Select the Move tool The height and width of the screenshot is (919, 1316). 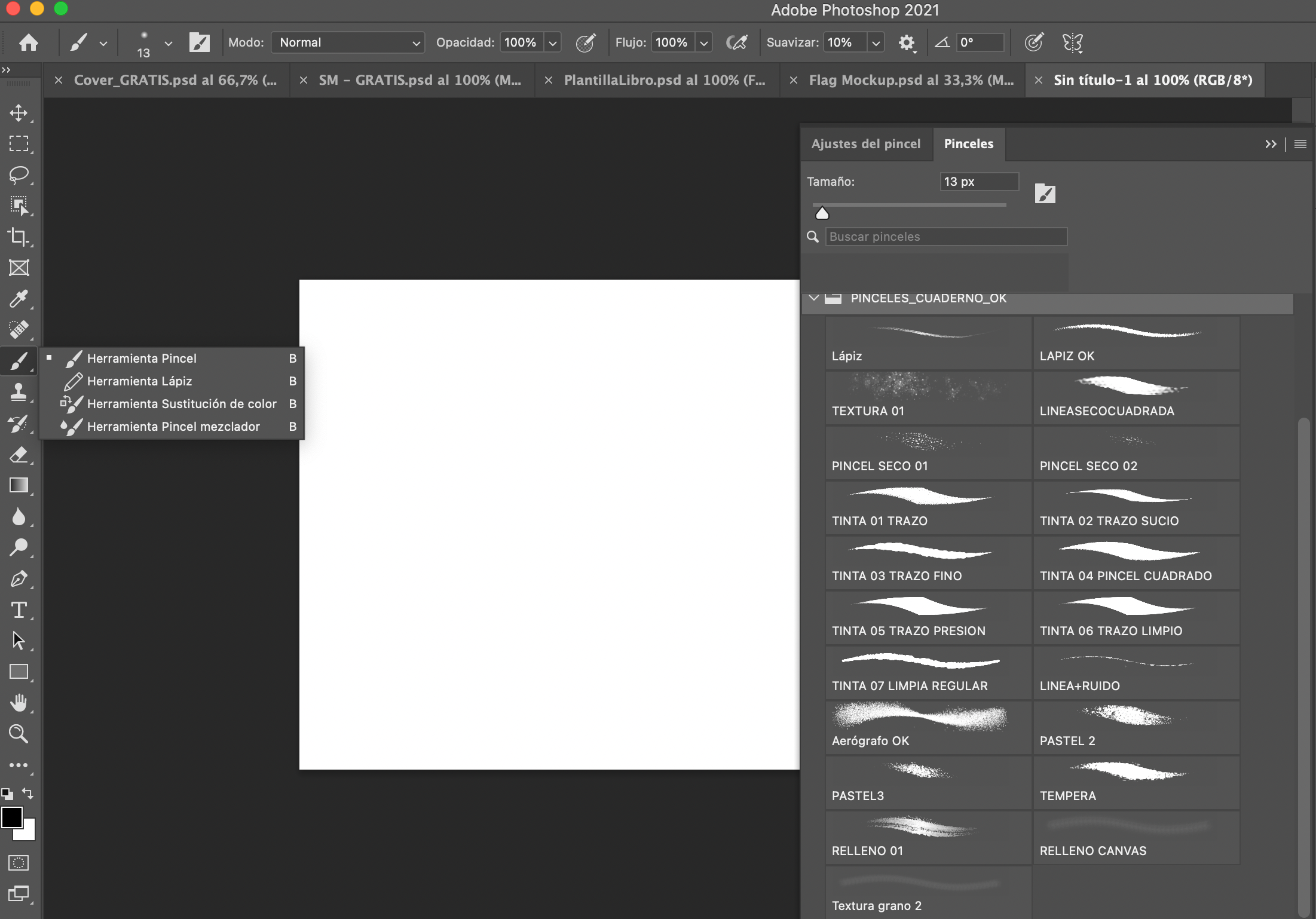(x=19, y=113)
